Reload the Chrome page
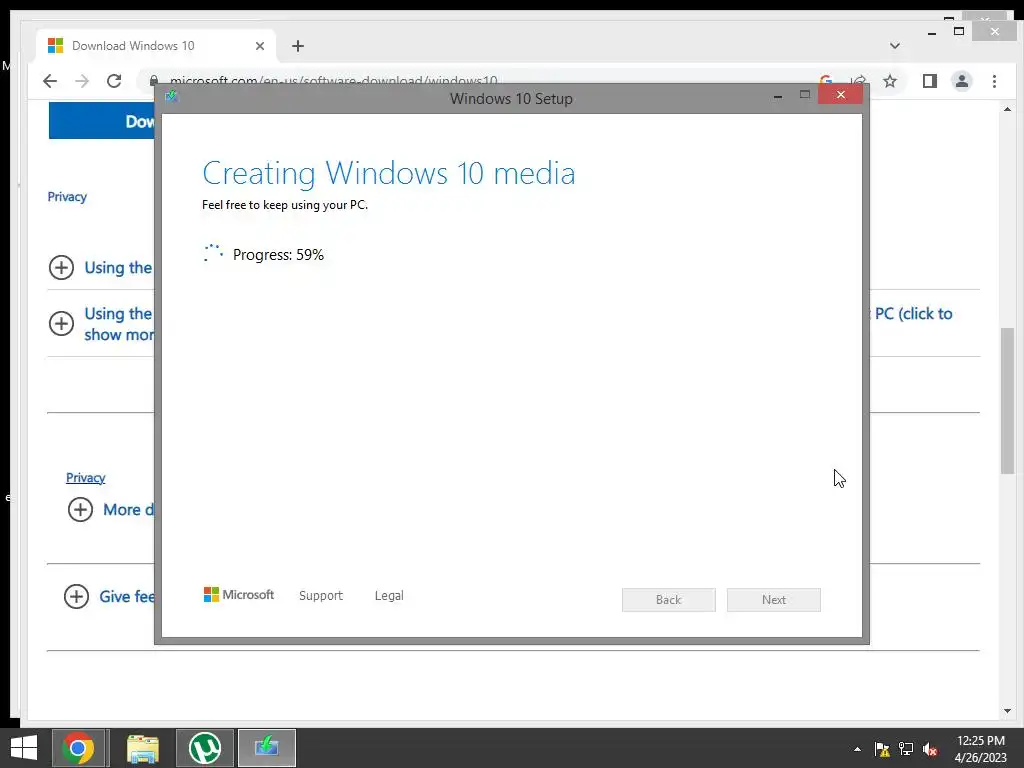The image size is (1024, 768). tap(114, 81)
